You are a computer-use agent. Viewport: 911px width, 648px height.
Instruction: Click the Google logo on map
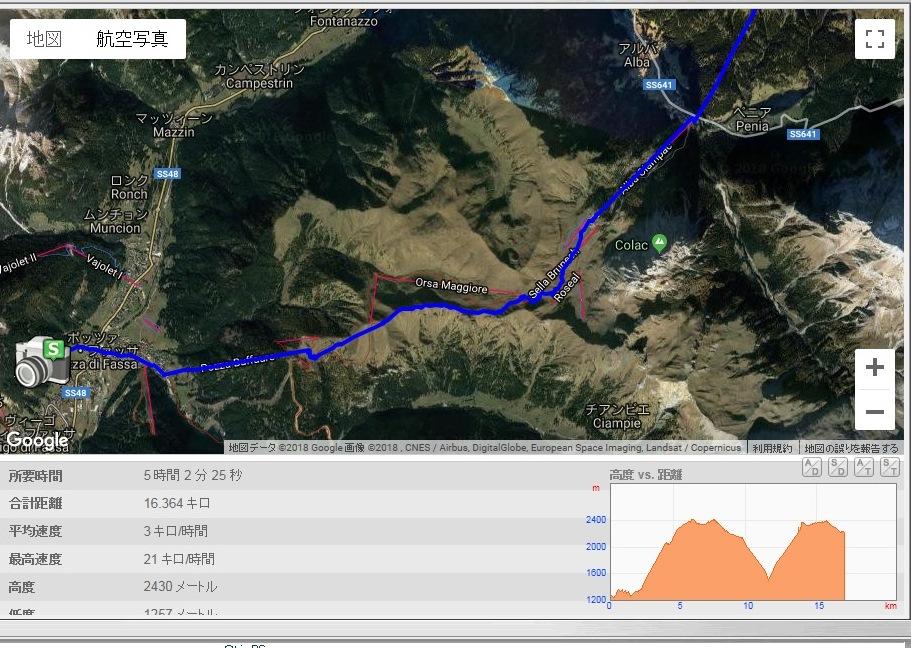pos(37,440)
